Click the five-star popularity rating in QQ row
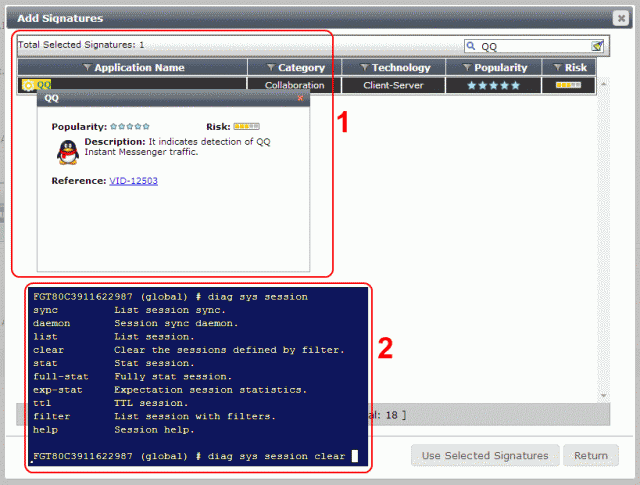Image resolution: width=640 pixels, height=485 pixels. tap(493, 85)
